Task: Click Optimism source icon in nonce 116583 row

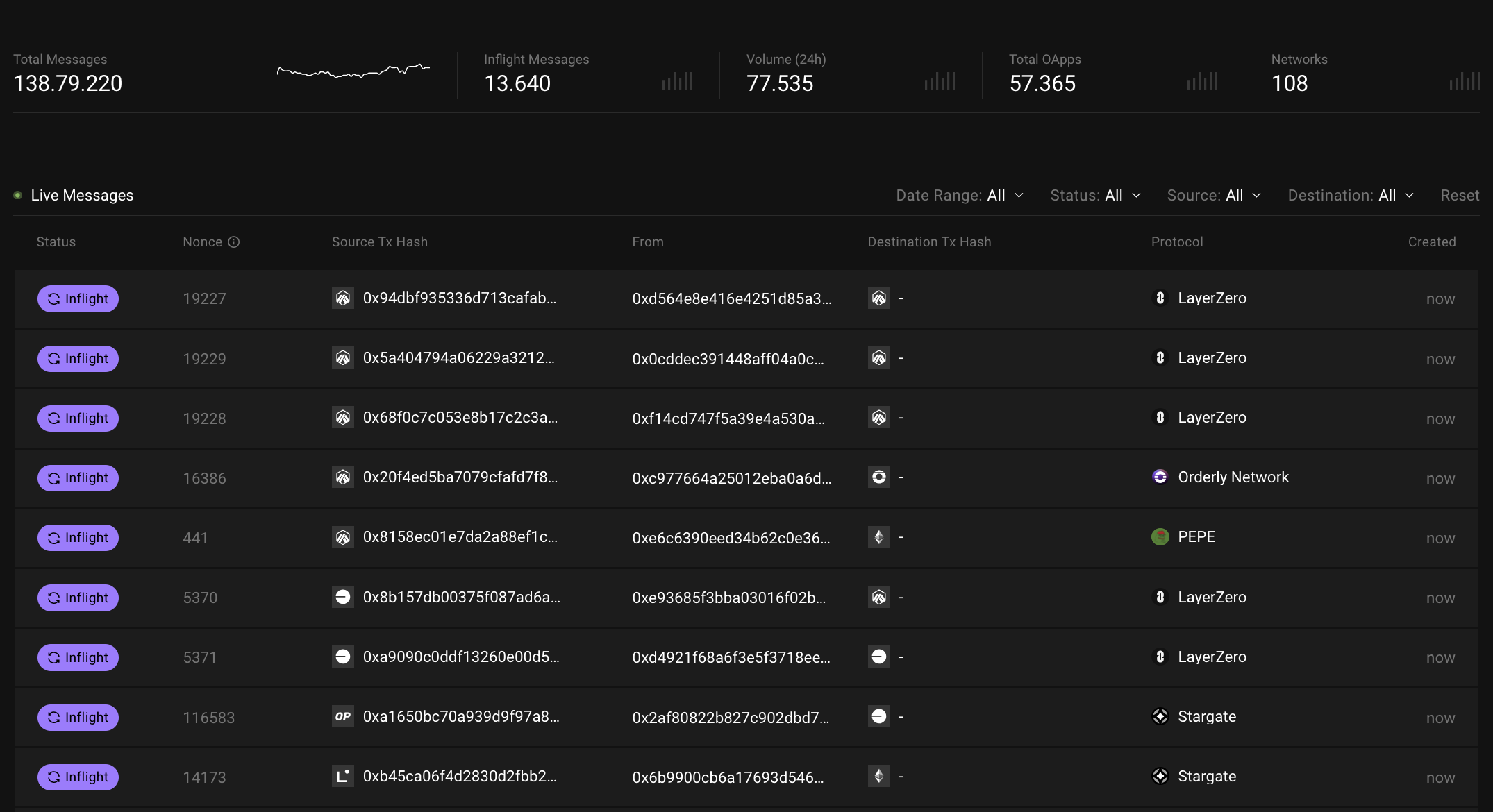Action: tap(343, 717)
